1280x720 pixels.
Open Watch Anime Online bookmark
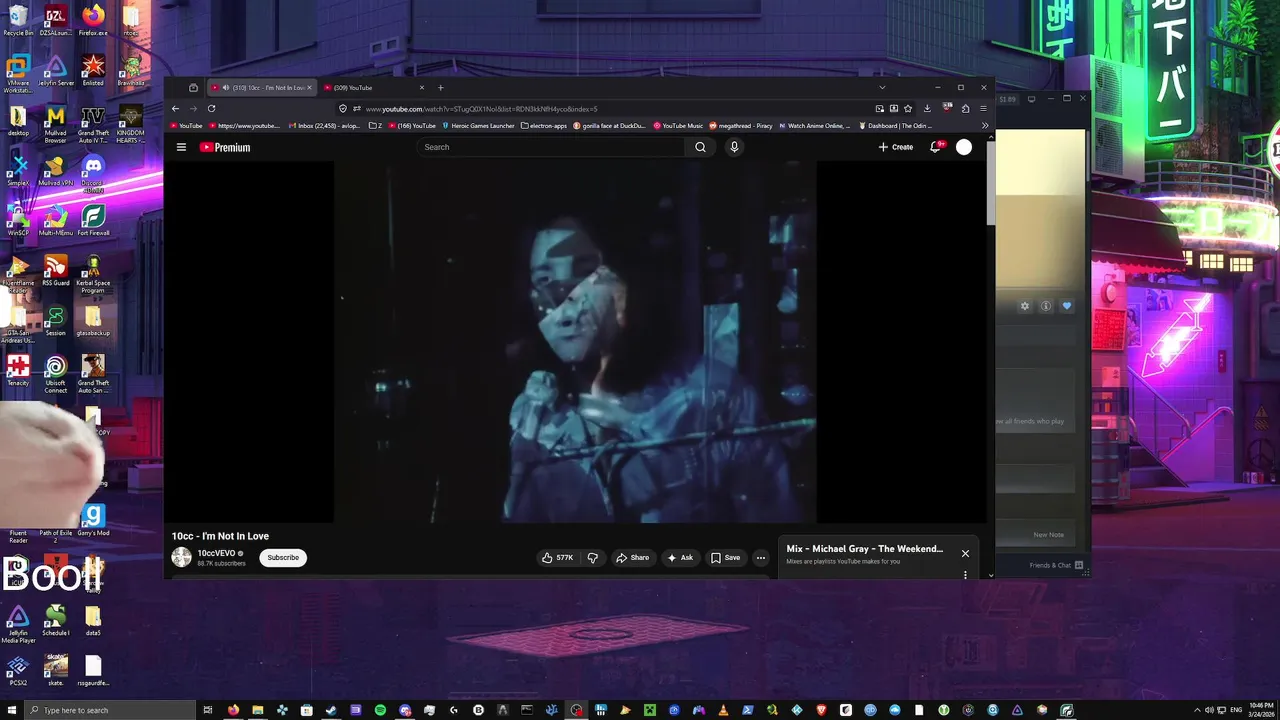coord(814,126)
